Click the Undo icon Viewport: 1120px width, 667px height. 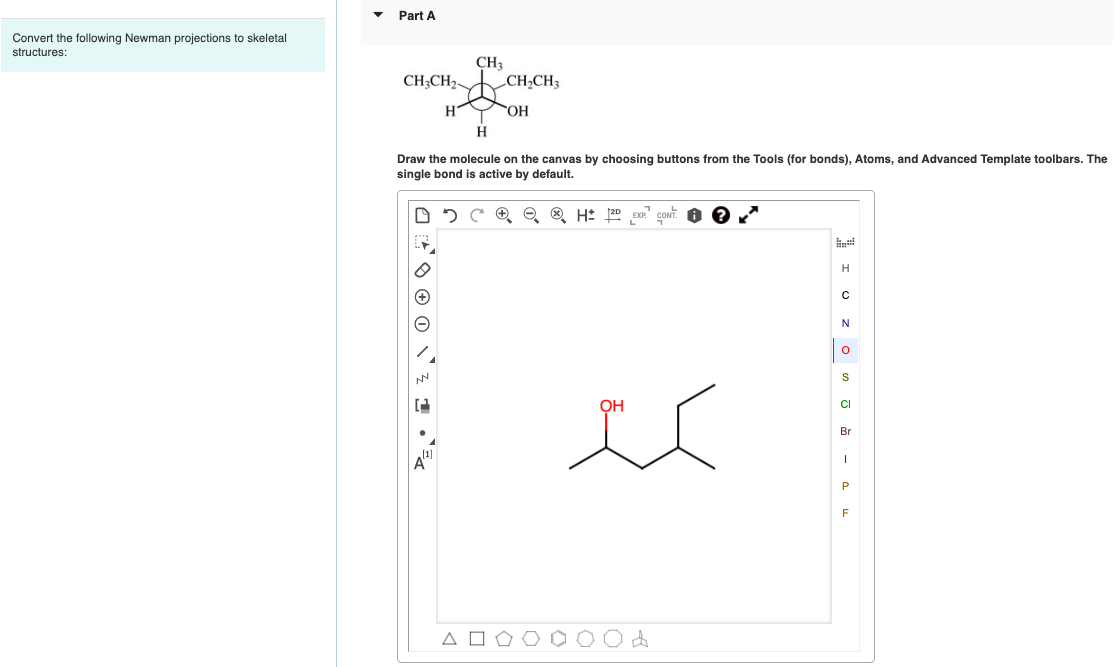pos(450,213)
